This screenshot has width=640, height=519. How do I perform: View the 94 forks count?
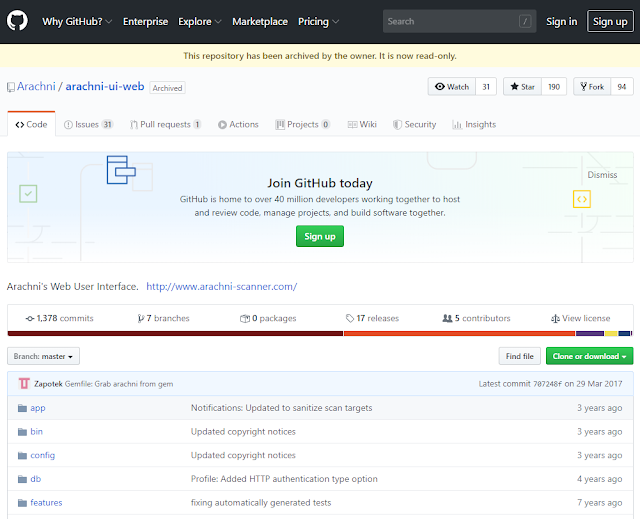click(x=622, y=86)
